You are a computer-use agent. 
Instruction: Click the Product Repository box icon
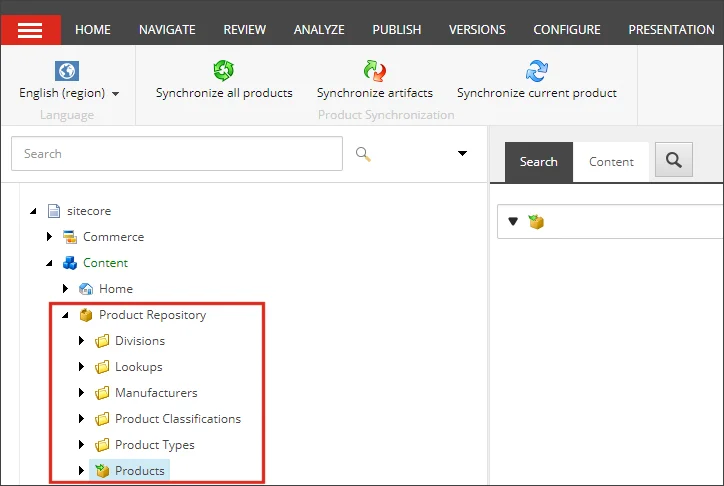coord(86,315)
